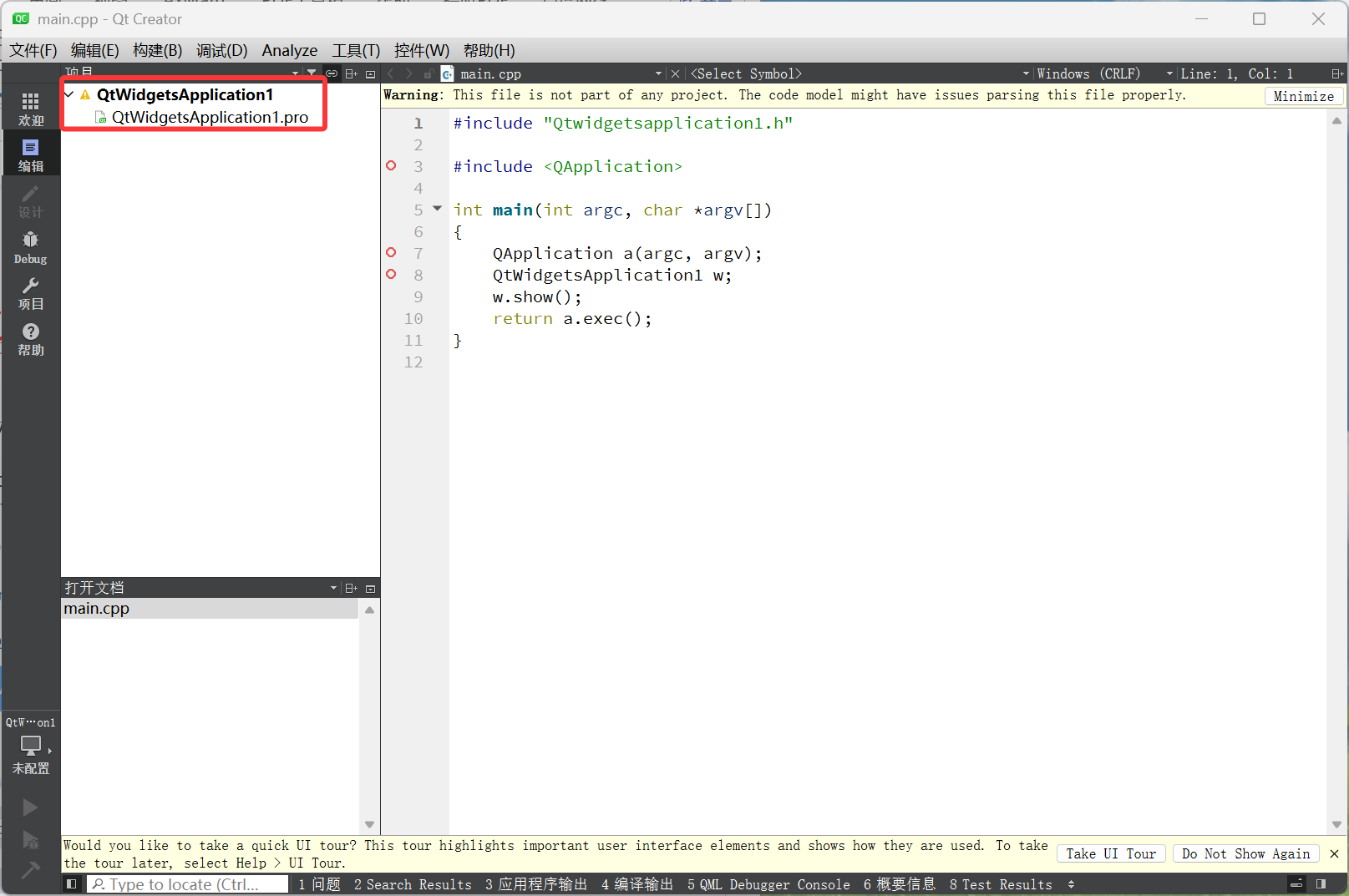Viewport: 1349px width, 896px height.
Task: Click the open documents scrollbar up arrow
Action: point(369,610)
